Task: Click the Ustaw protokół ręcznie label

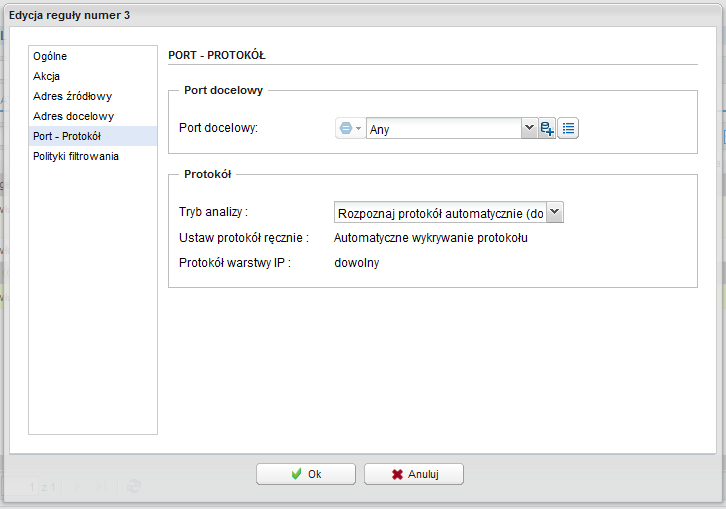Action: (x=244, y=238)
